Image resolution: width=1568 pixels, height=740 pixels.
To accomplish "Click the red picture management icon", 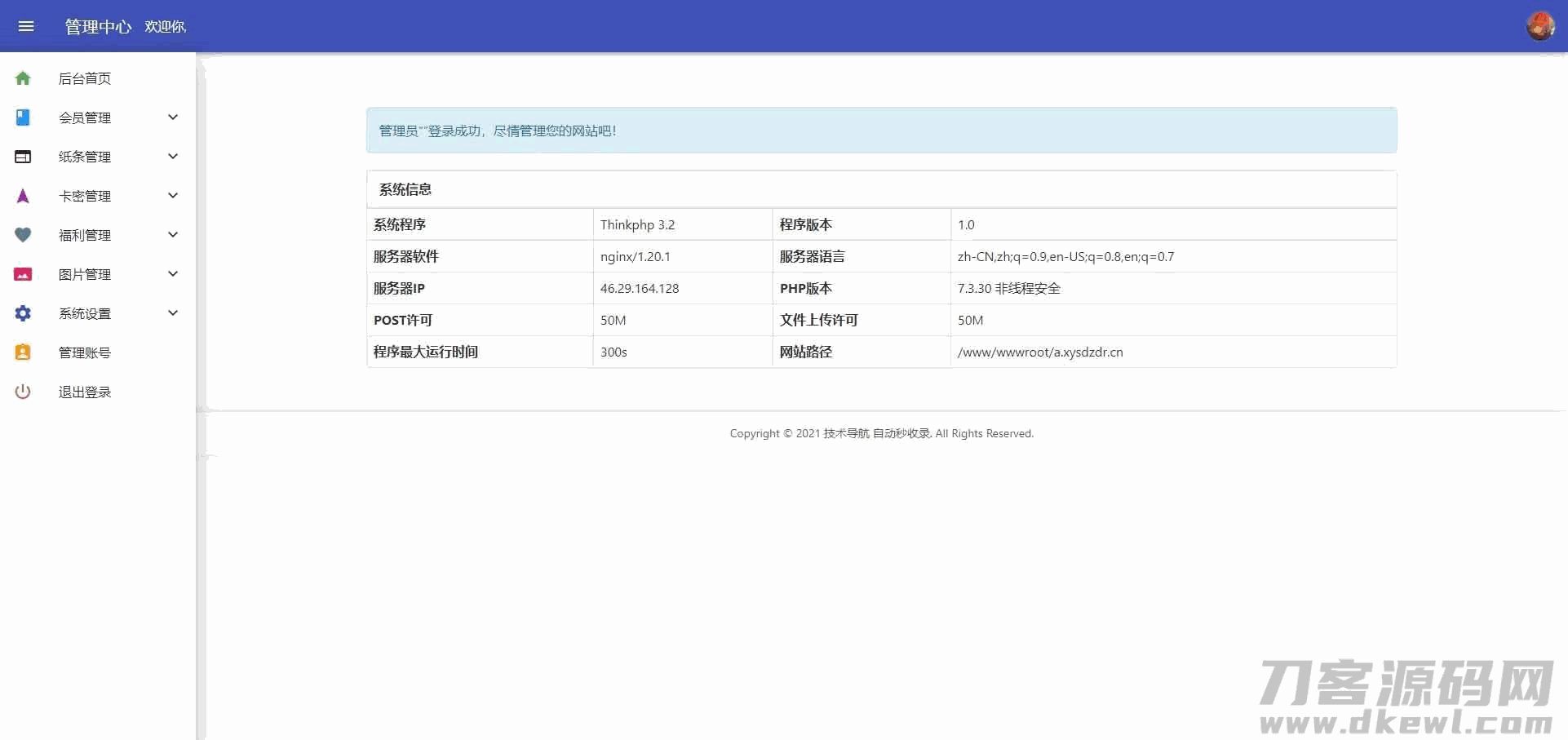I will (23, 274).
